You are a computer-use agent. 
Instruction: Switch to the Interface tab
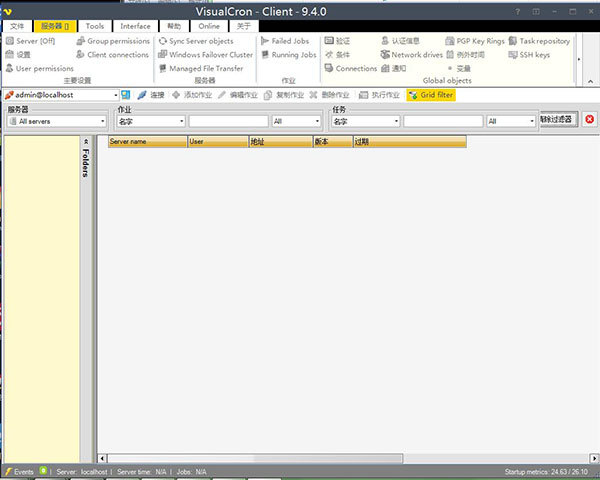tap(135, 26)
